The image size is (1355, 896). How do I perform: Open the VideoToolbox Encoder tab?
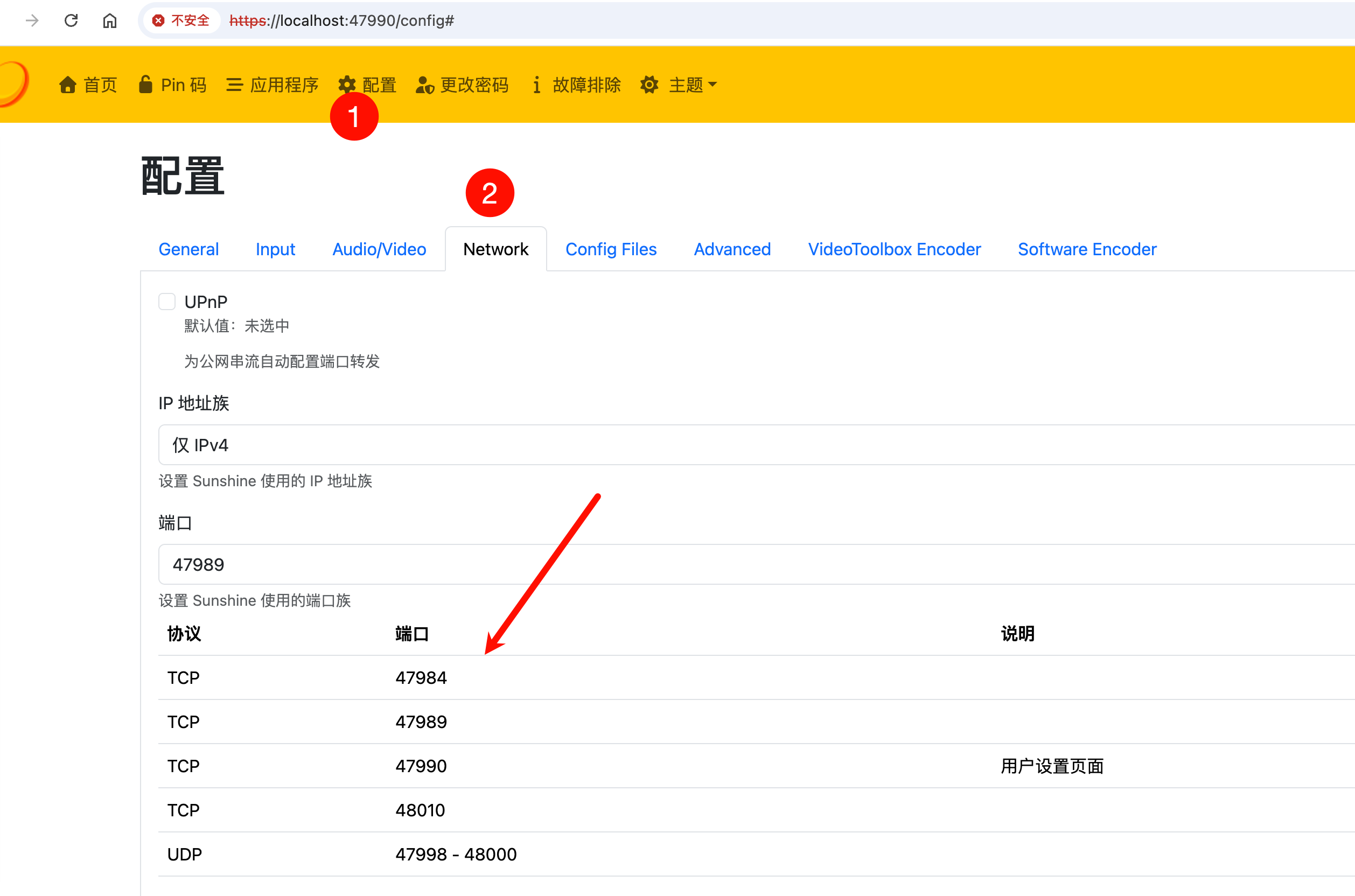pos(894,249)
